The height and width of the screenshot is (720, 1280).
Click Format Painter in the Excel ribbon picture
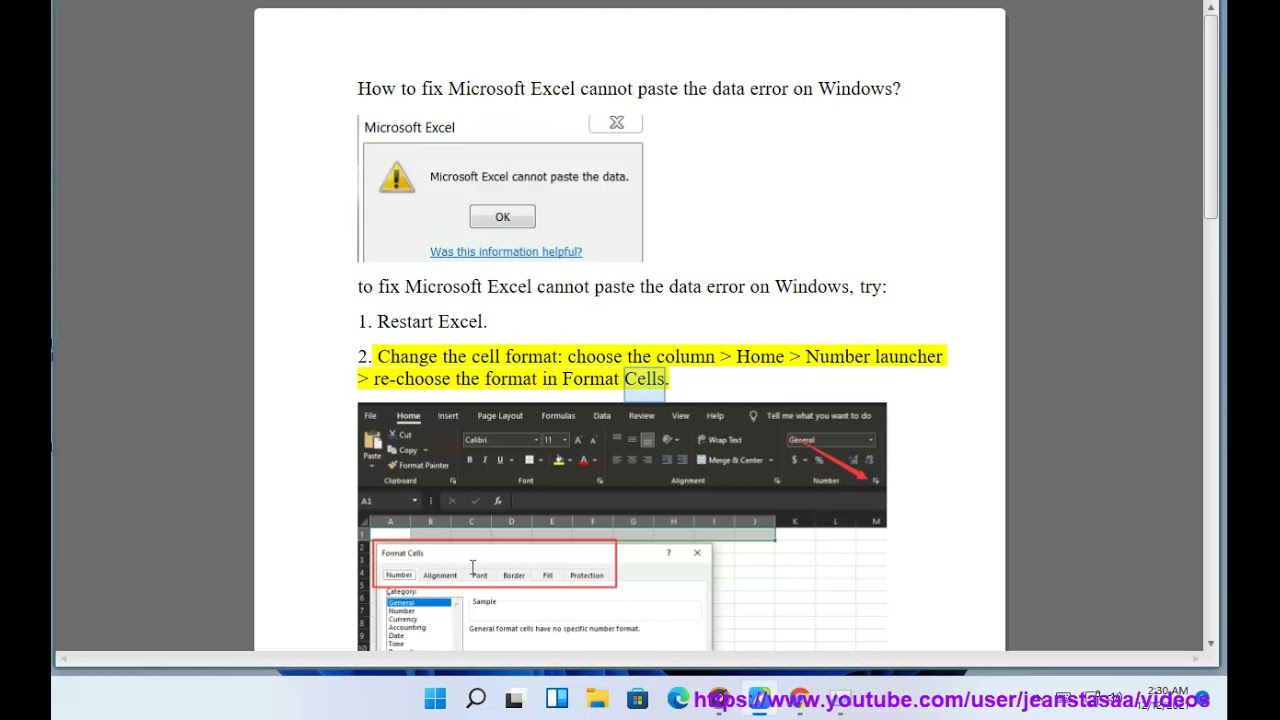[419, 465]
